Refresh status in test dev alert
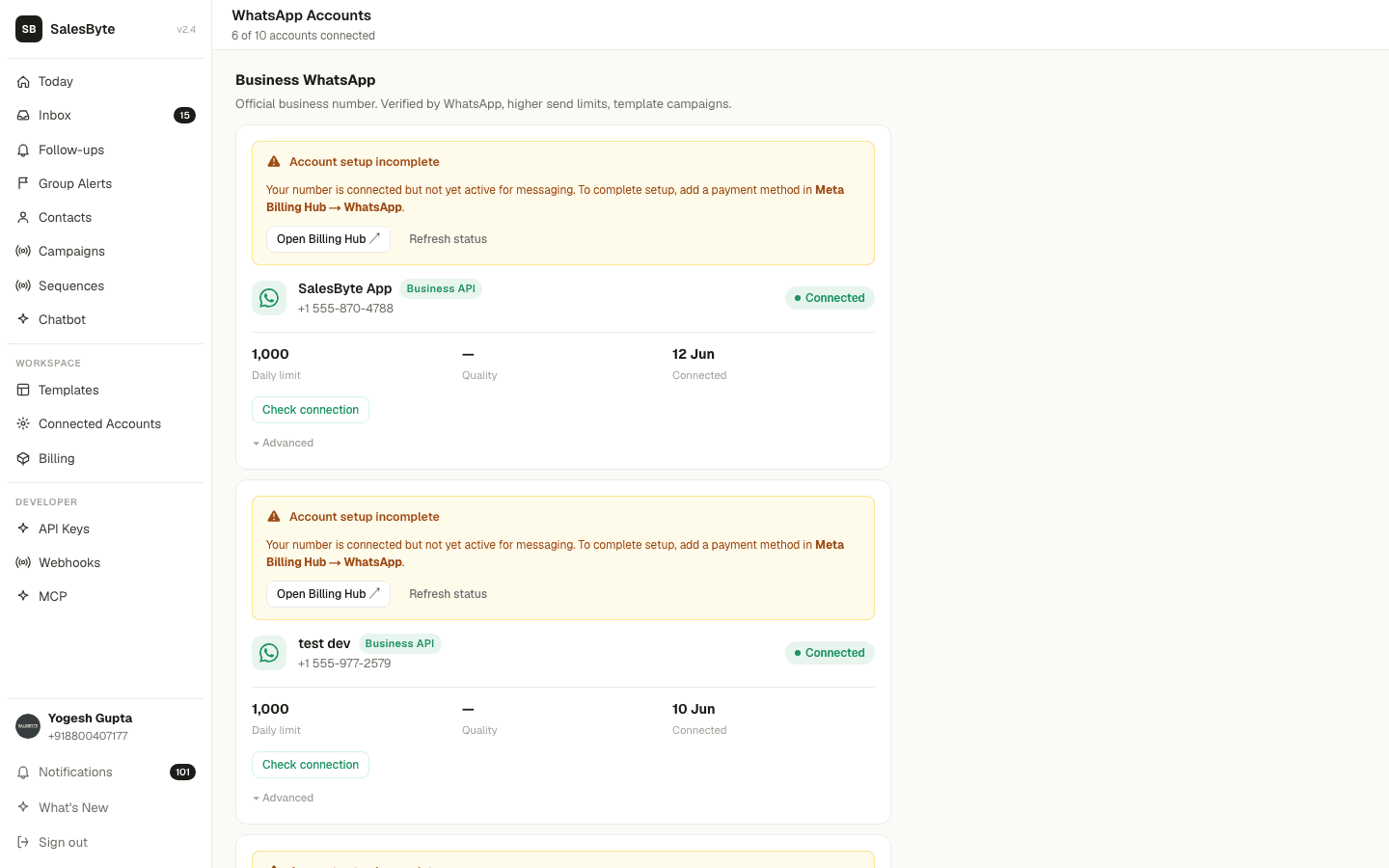The height and width of the screenshot is (868, 1389). 448,594
